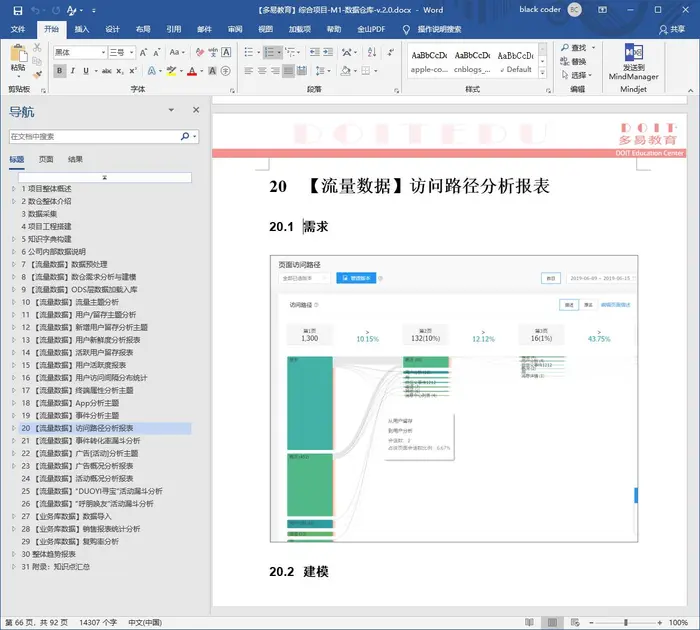The width and height of the screenshot is (700, 630).
Task: Center the paragraph text
Action: click(262, 71)
